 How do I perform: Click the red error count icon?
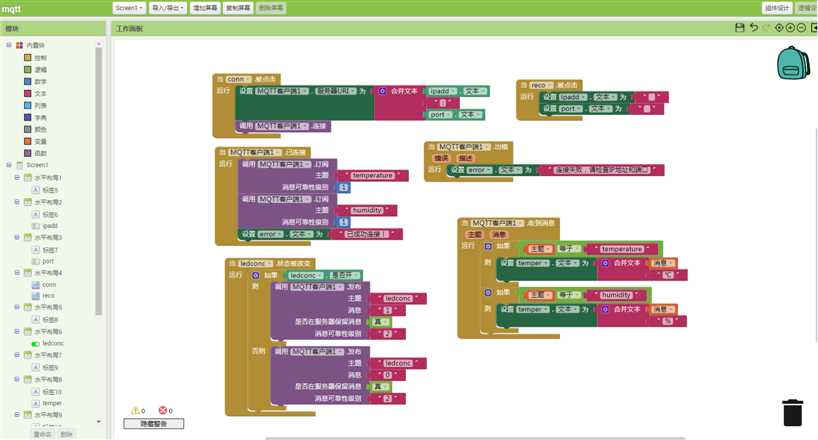[x=162, y=411]
